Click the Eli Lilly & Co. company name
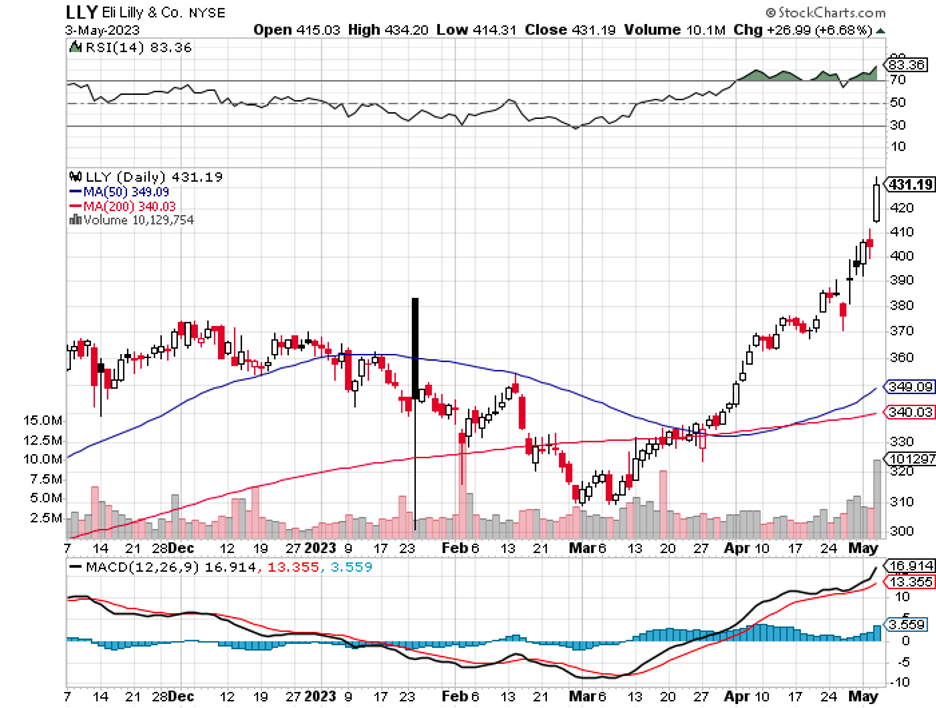This screenshot has width=936, height=708. tap(143, 13)
